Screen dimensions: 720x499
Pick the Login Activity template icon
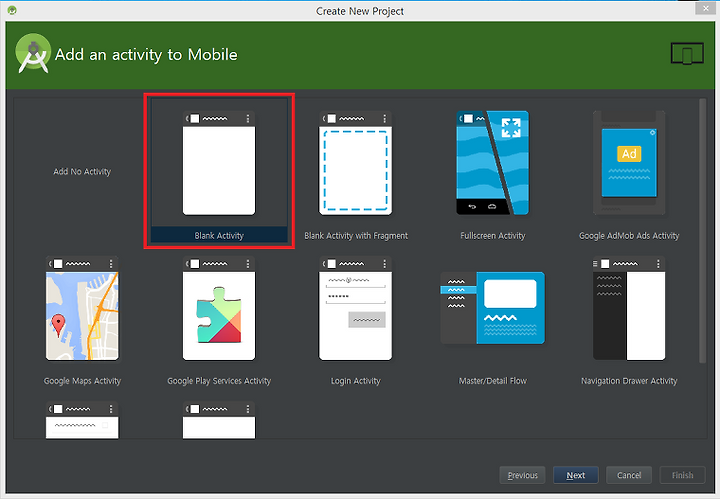(x=355, y=308)
